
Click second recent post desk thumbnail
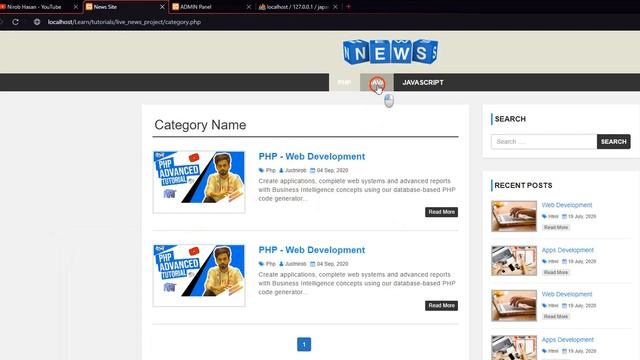click(514, 260)
